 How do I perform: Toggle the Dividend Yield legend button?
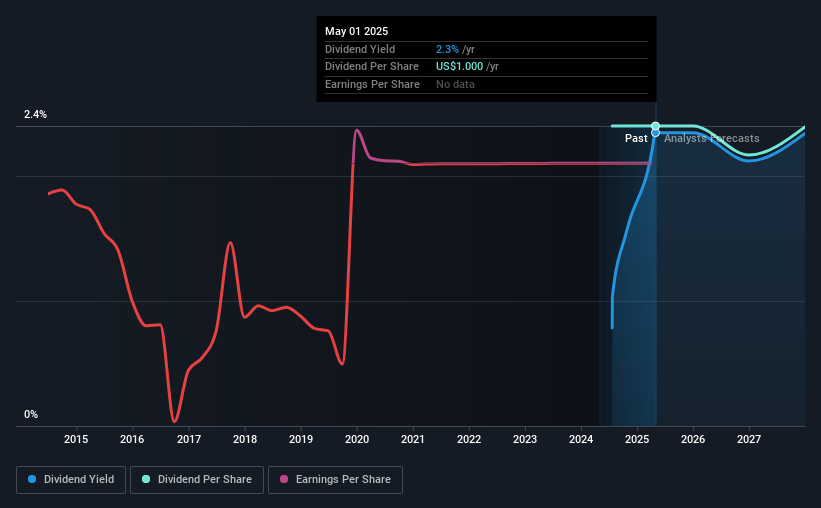click(x=71, y=480)
